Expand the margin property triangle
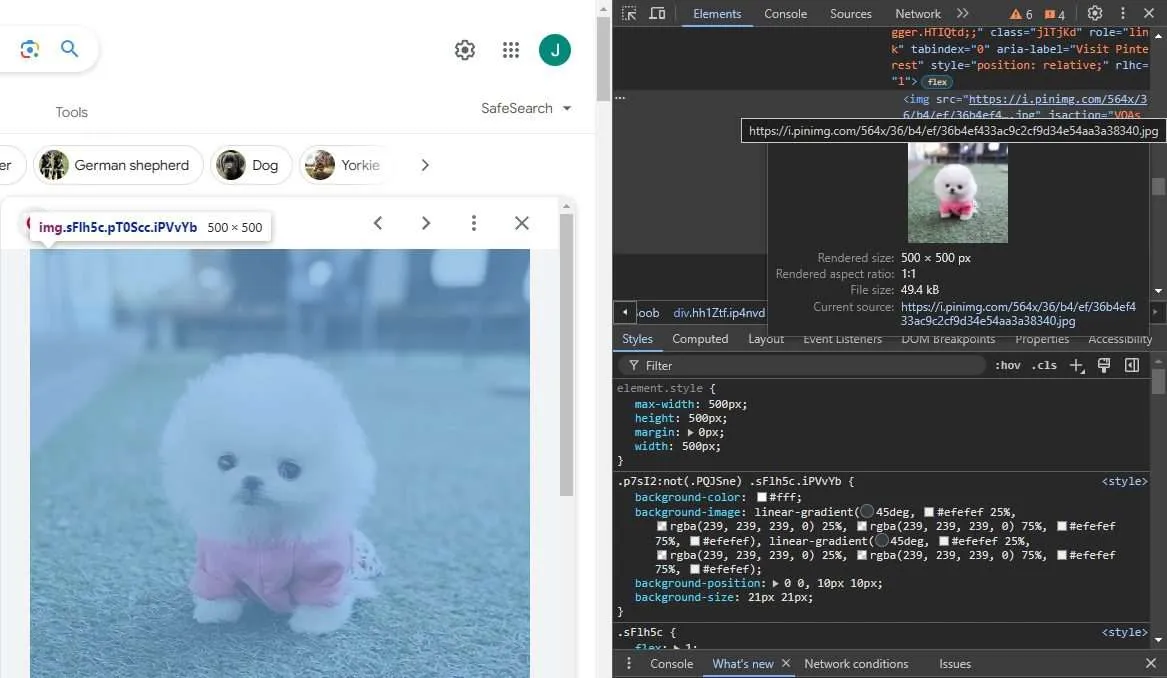This screenshot has width=1167, height=678. click(x=691, y=432)
